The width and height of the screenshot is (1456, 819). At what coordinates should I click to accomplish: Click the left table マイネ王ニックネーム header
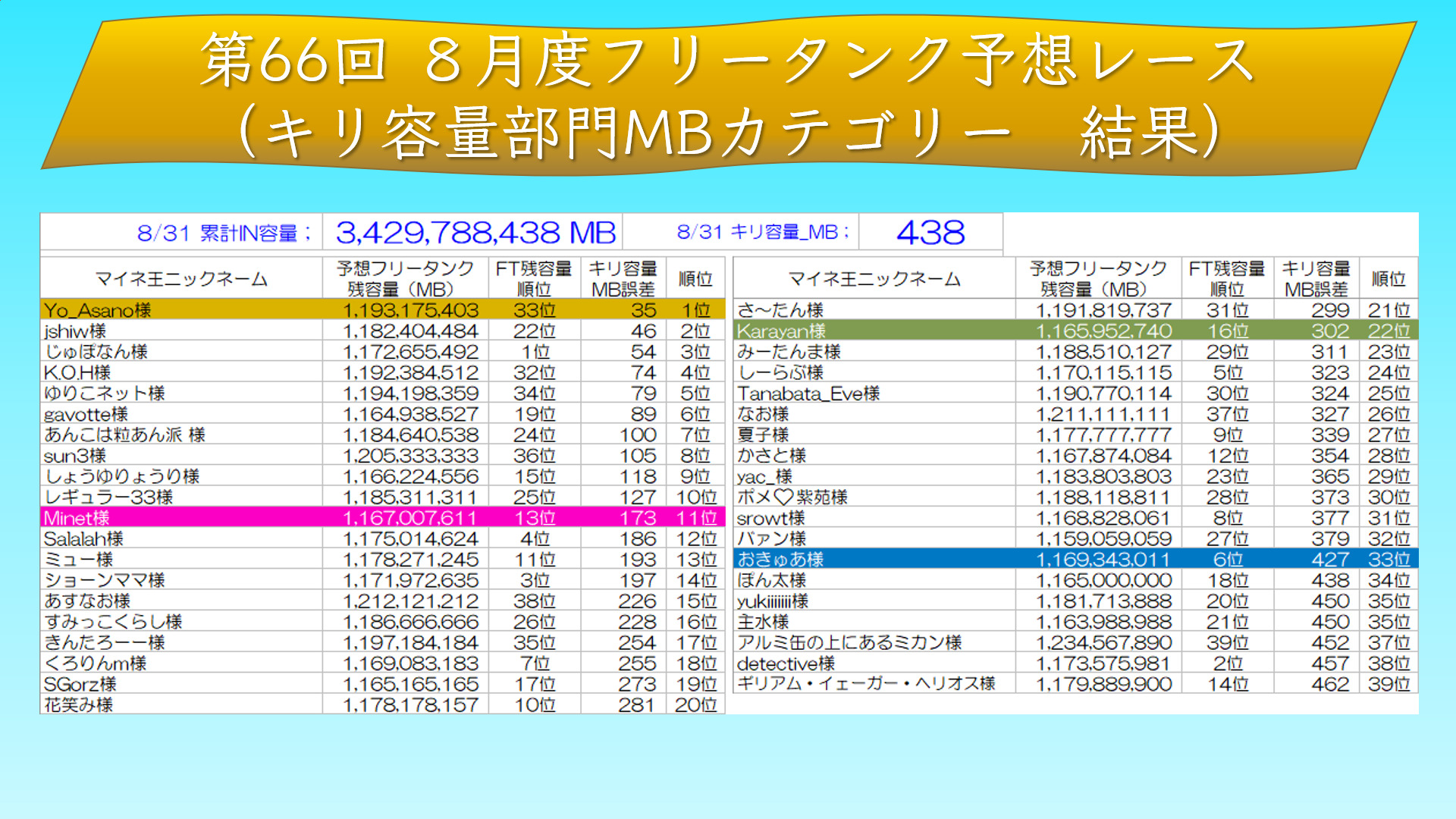[181, 279]
